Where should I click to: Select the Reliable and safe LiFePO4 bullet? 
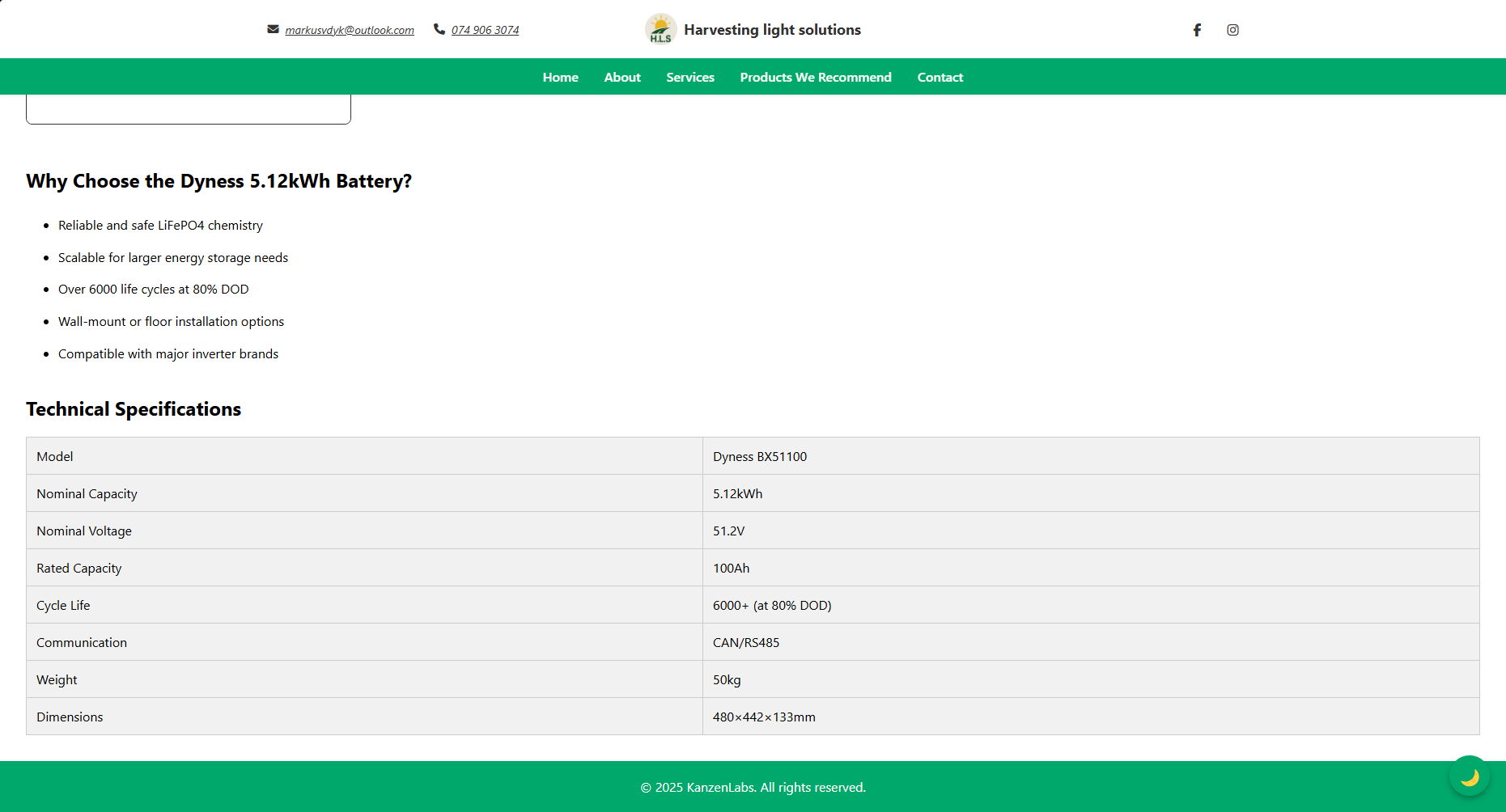pos(160,225)
